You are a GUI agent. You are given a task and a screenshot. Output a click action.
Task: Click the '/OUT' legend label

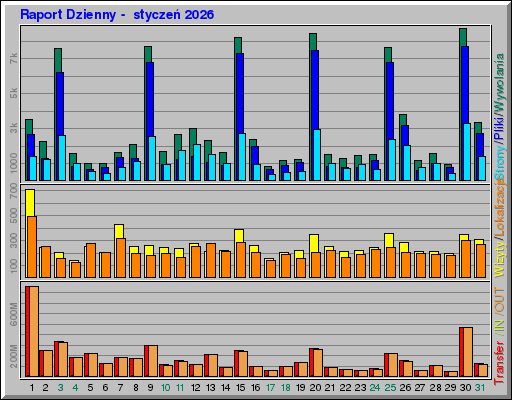coord(499,300)
